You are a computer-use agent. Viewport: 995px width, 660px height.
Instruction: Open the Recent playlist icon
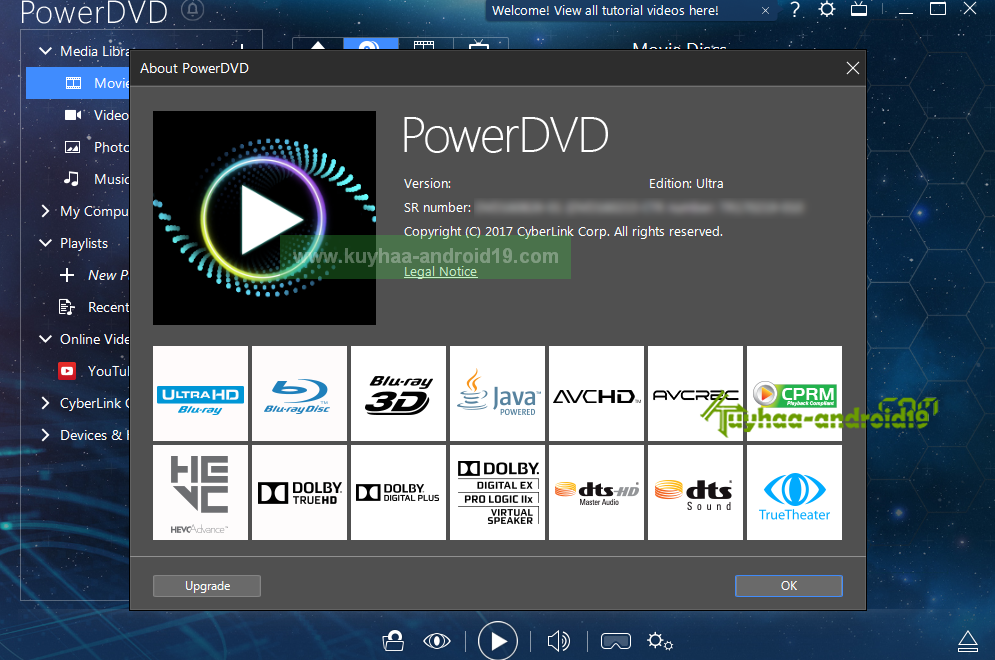coord(67,307)
